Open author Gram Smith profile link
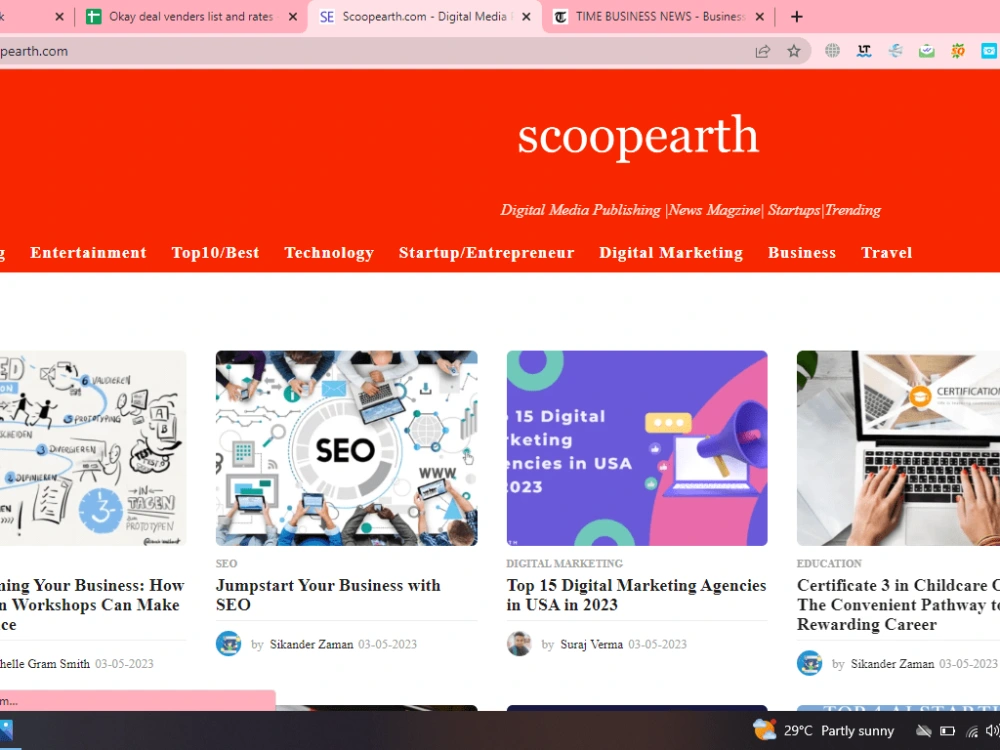The height and width of the screenshot is (750, 1000). coord(45,664)
